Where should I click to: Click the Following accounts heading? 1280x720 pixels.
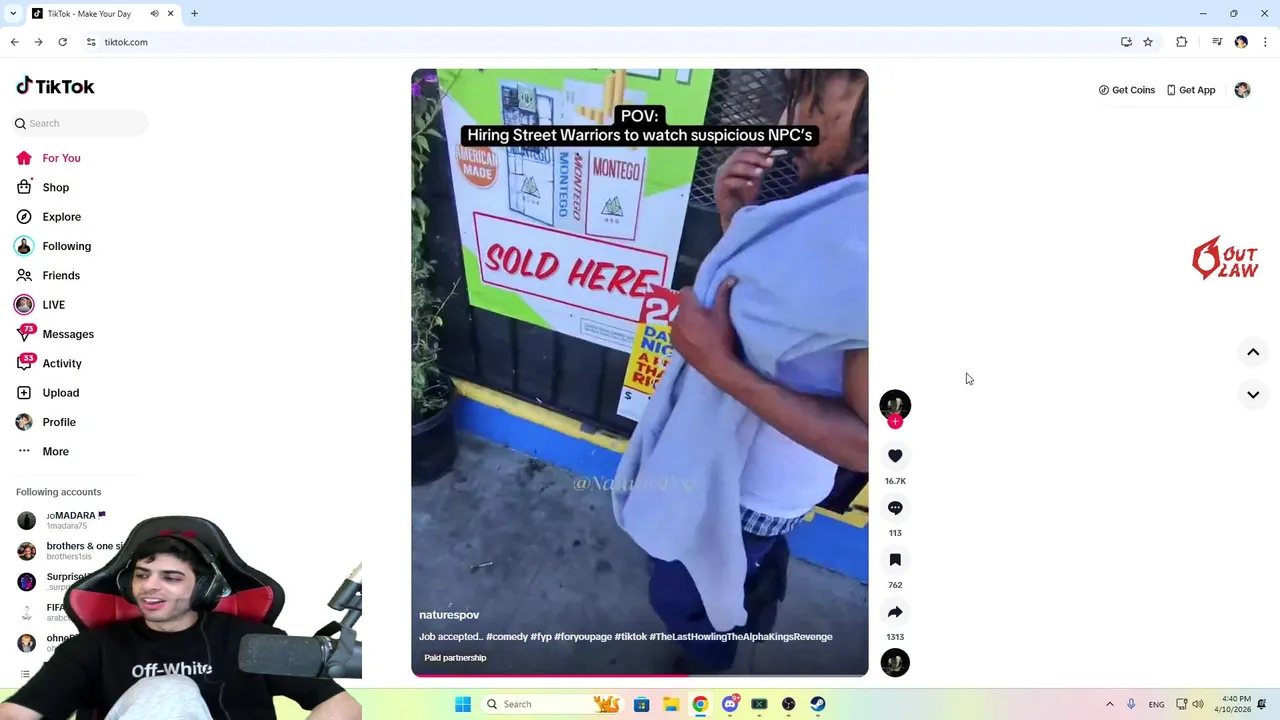click(58, 492)
